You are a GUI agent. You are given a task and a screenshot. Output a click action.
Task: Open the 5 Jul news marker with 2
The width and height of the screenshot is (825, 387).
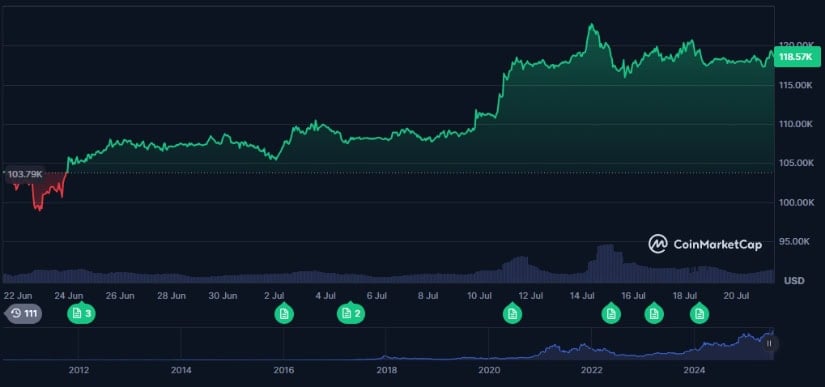(351, 314)
